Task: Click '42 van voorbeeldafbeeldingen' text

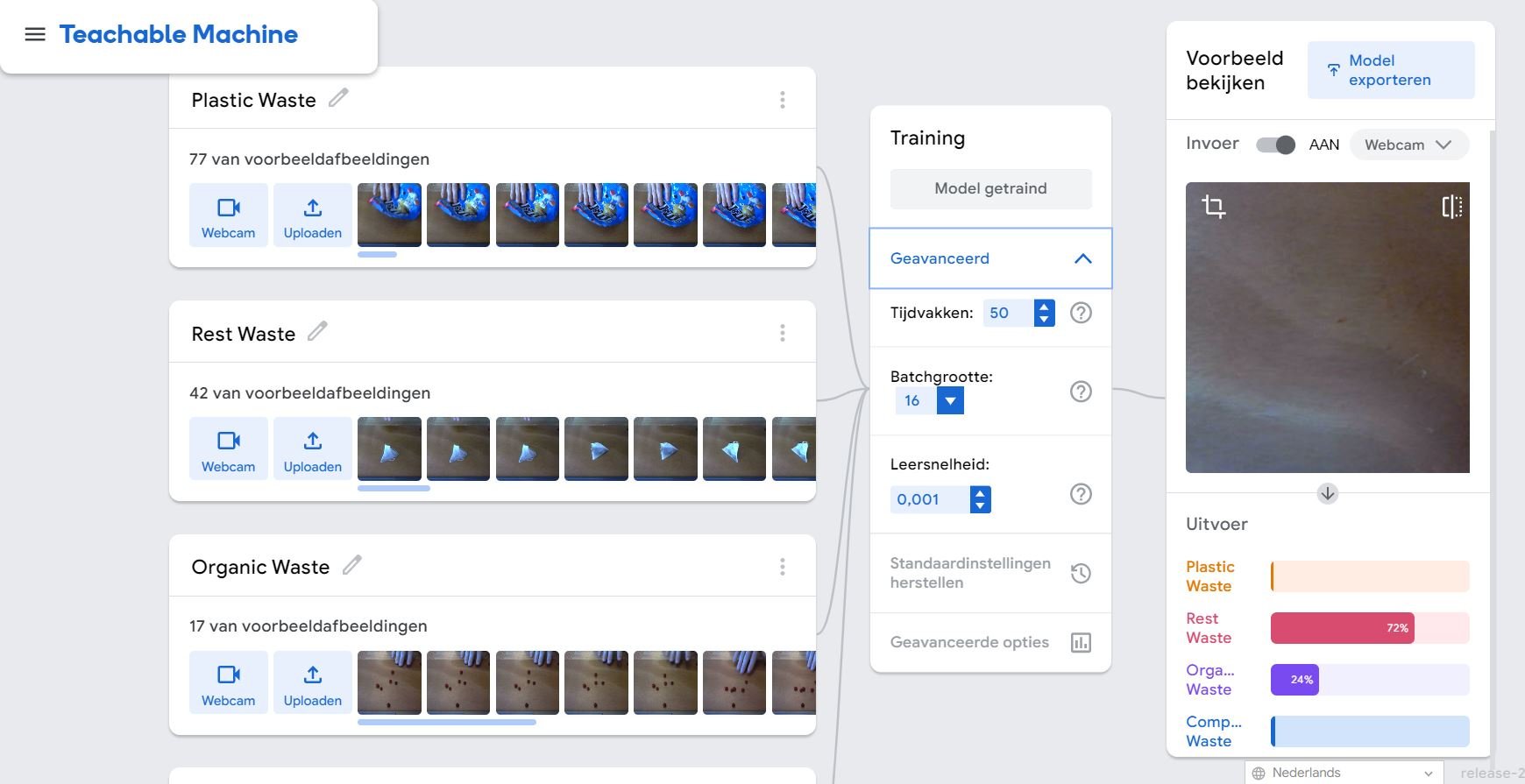Action: coord(309,393)
